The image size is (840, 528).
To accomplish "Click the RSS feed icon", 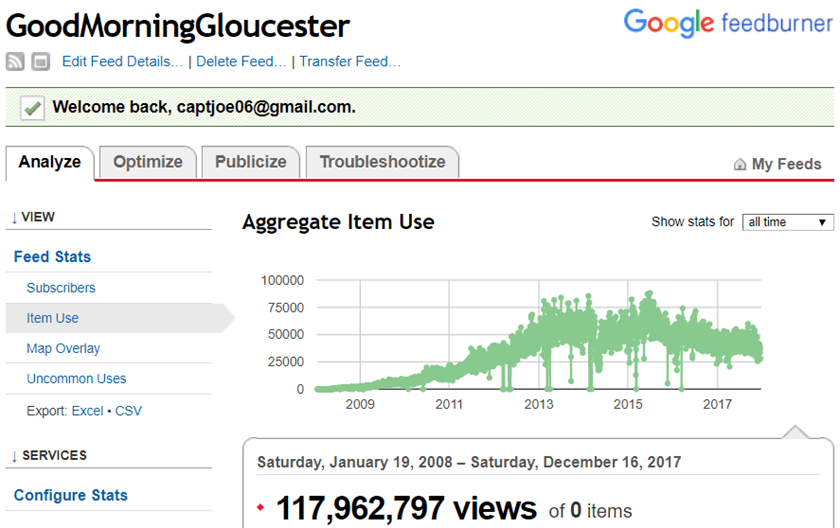I will 15,62.
